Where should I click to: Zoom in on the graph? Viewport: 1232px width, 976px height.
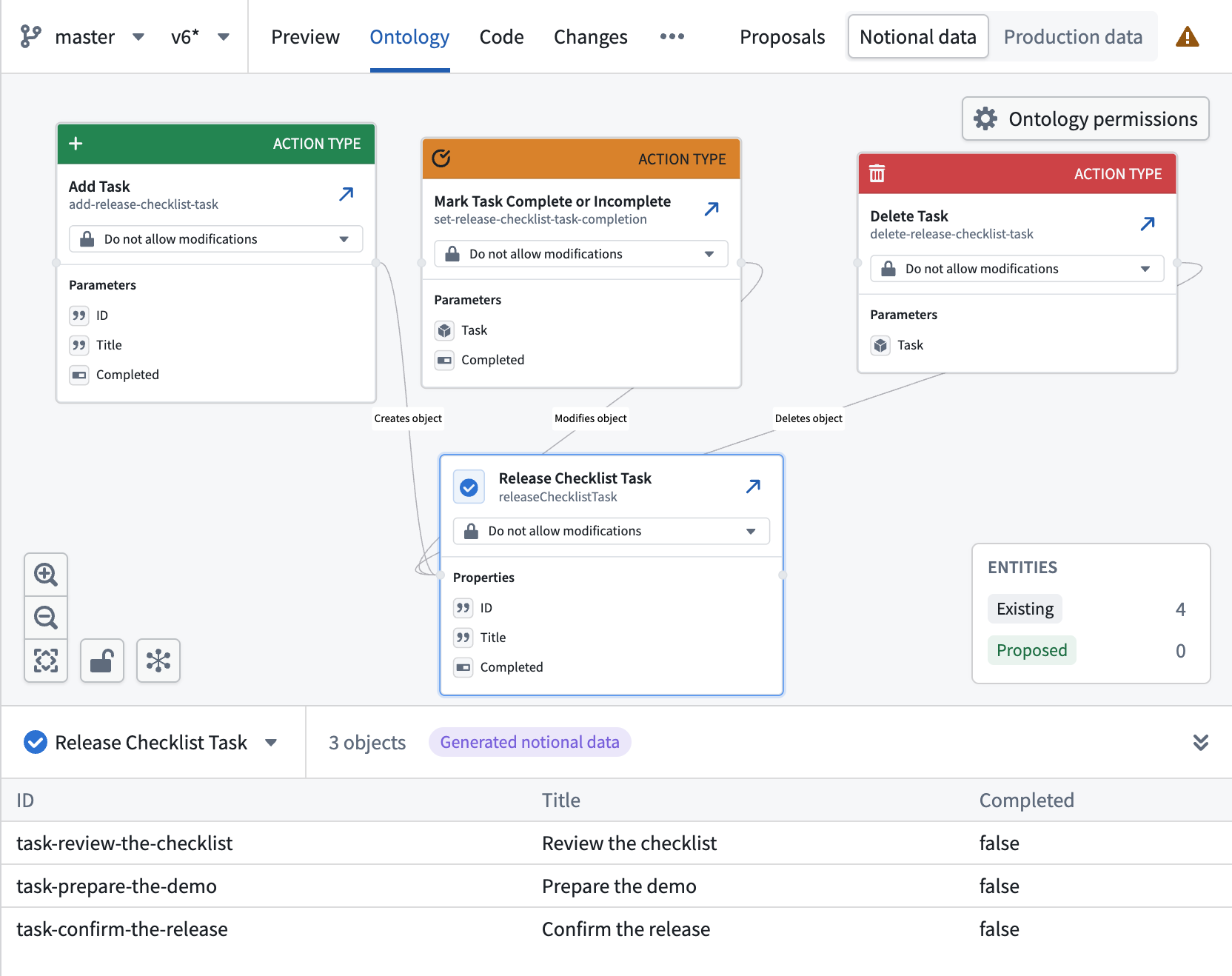[x=46, y=574]
